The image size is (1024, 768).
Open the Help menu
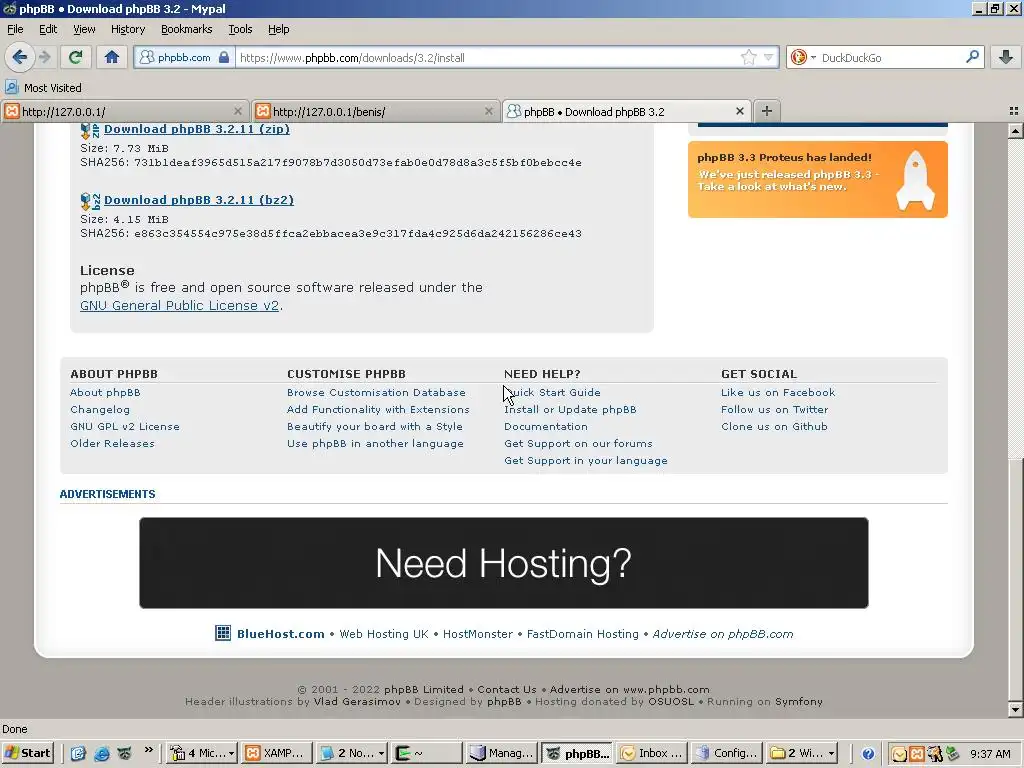[x=279, y=29]
